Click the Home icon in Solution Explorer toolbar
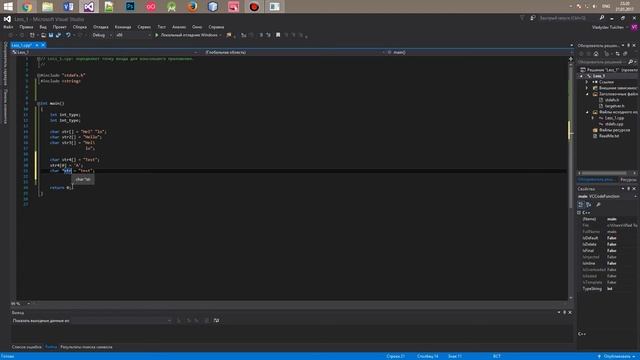Viewport: 640px width, 360px height. [x=596, y=54]
